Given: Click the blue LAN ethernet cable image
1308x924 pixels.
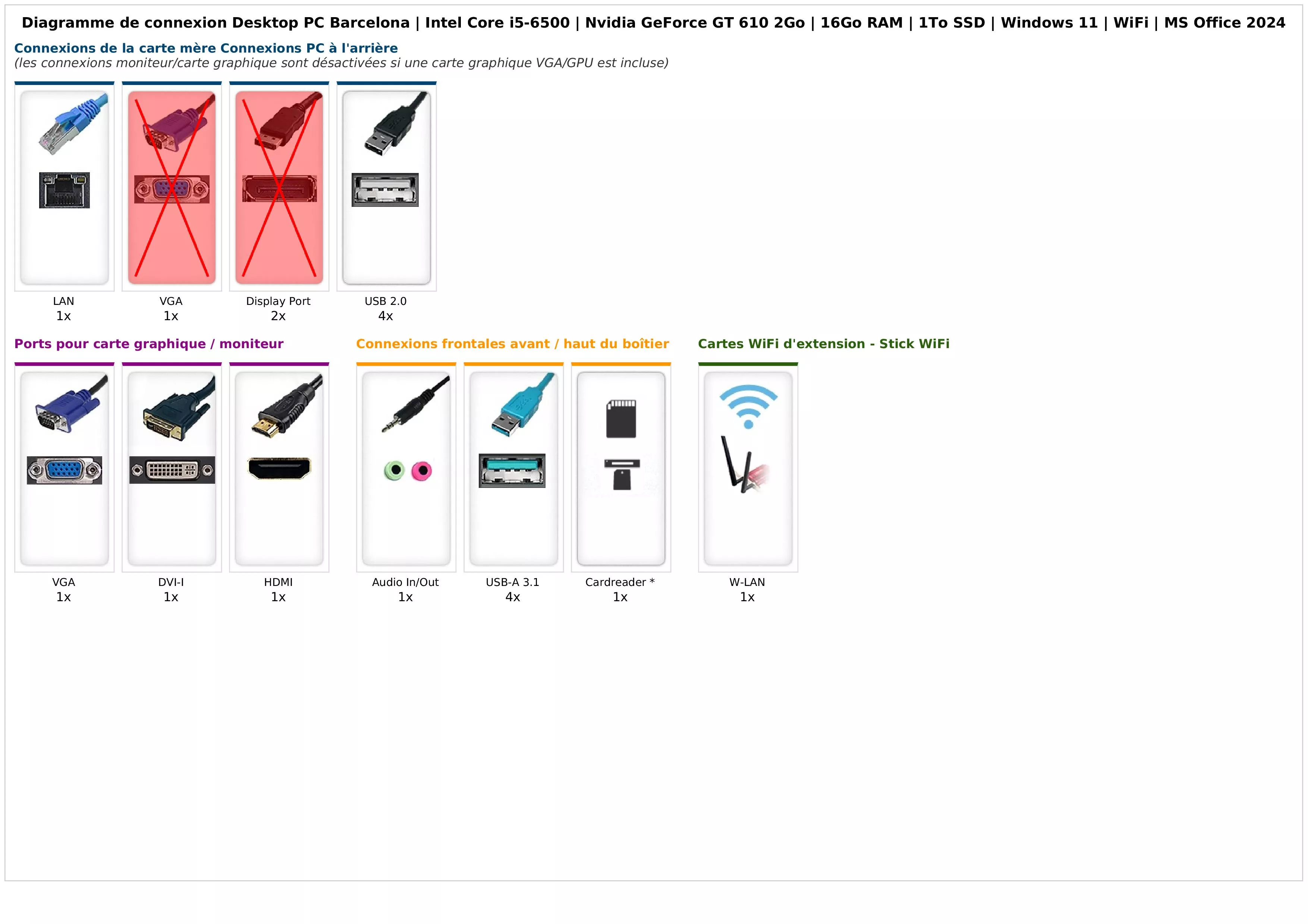Looking at the screenshot, I should (x=73, y=124).
